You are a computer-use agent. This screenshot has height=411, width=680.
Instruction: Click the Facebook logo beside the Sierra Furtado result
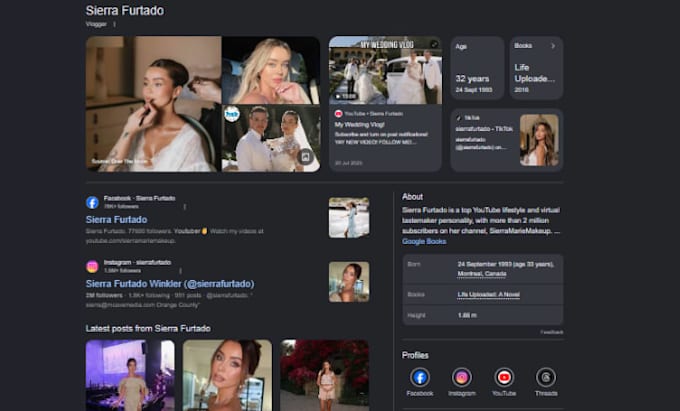92,202
